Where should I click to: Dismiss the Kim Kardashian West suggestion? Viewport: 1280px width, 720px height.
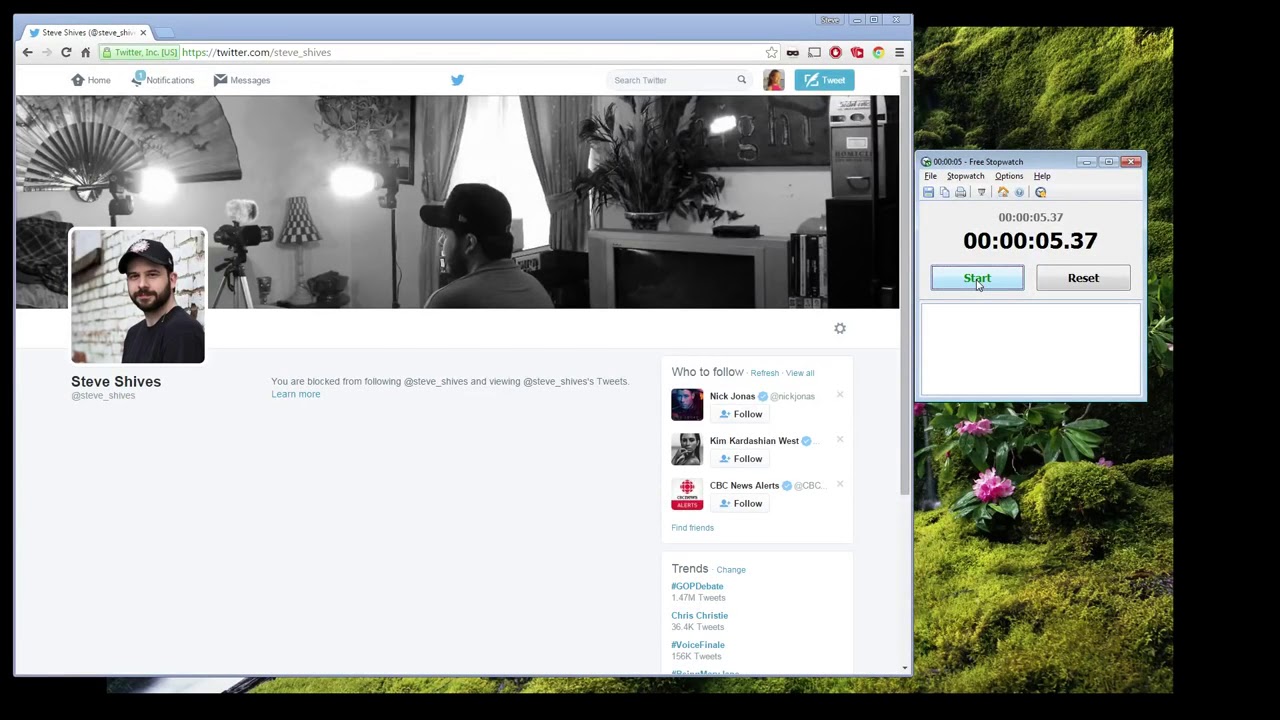840,440
